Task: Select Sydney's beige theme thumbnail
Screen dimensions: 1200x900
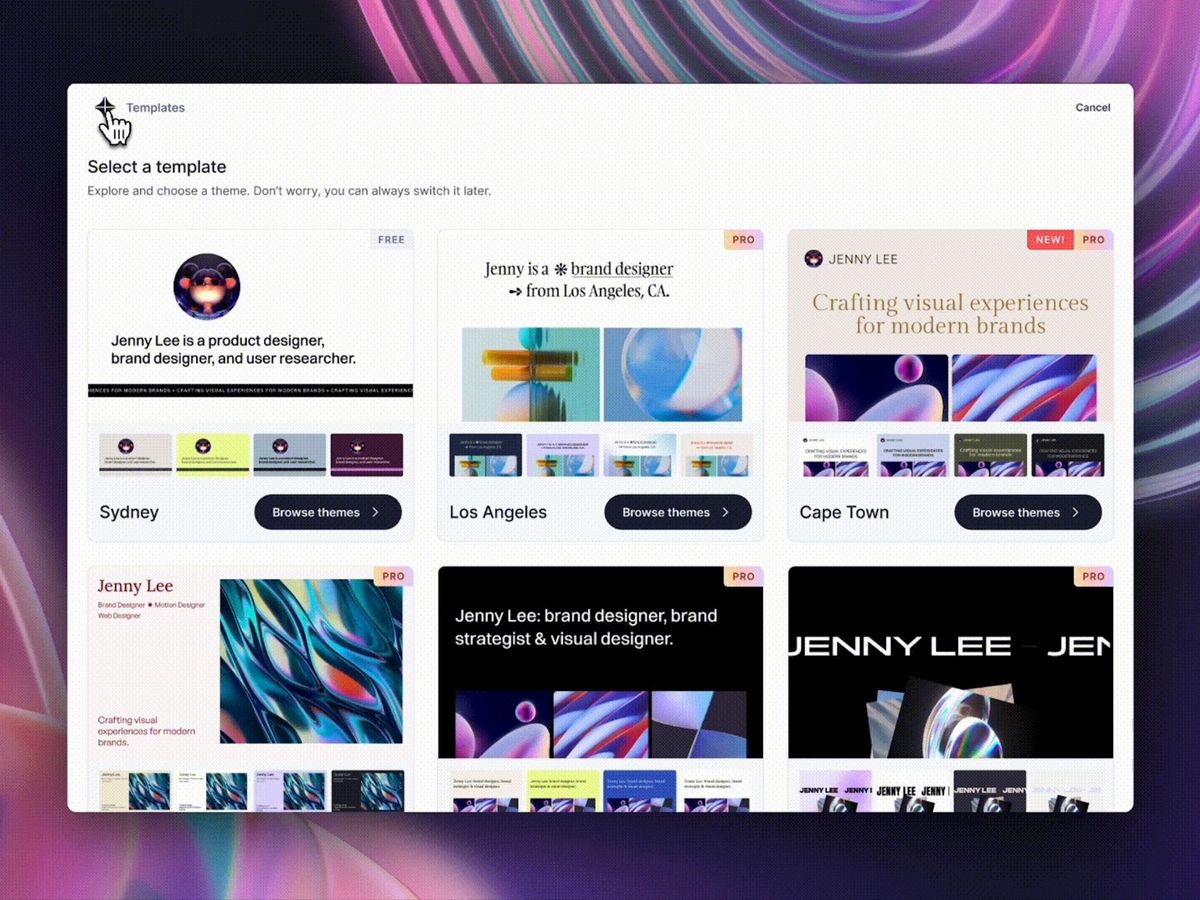Action: [135, 454]
